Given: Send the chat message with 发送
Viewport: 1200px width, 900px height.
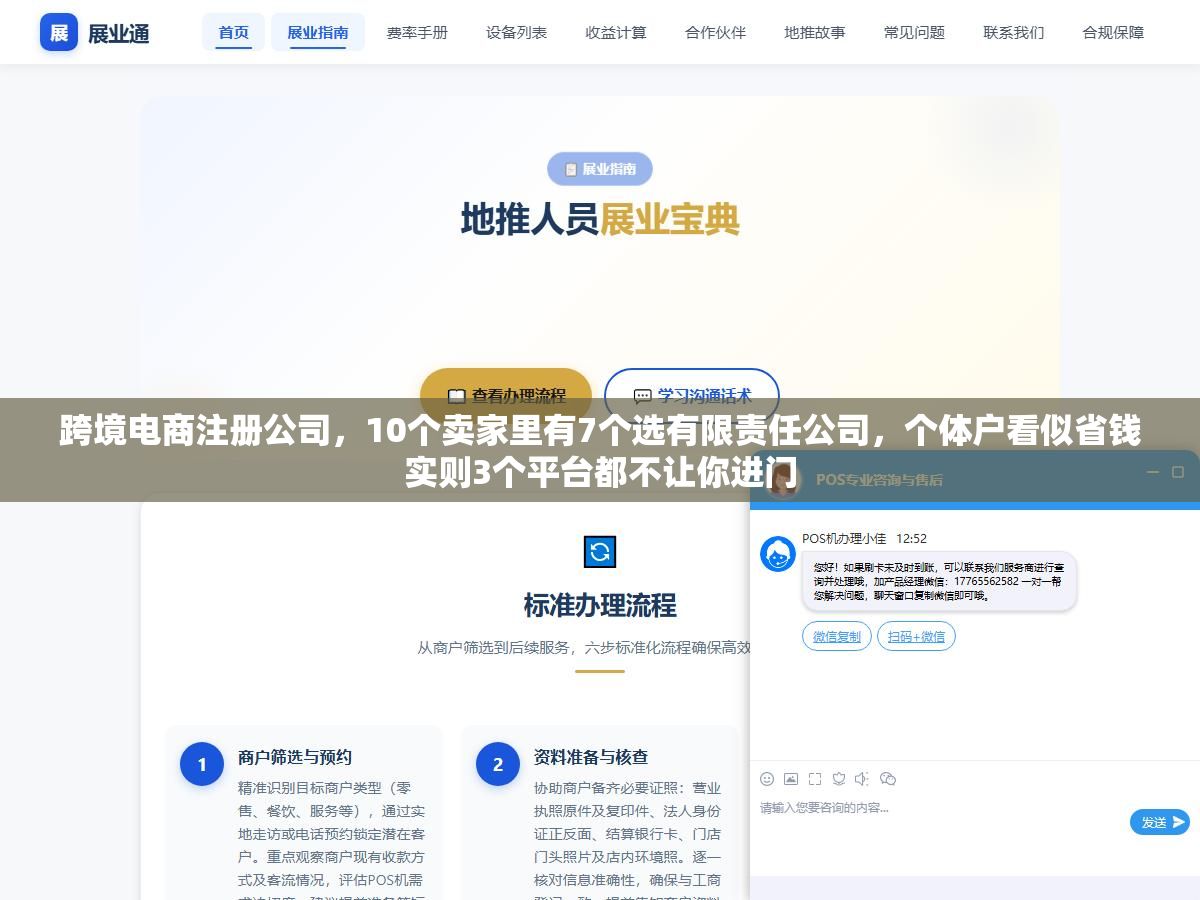Looking at the screenshot, I should (1160, 822).
